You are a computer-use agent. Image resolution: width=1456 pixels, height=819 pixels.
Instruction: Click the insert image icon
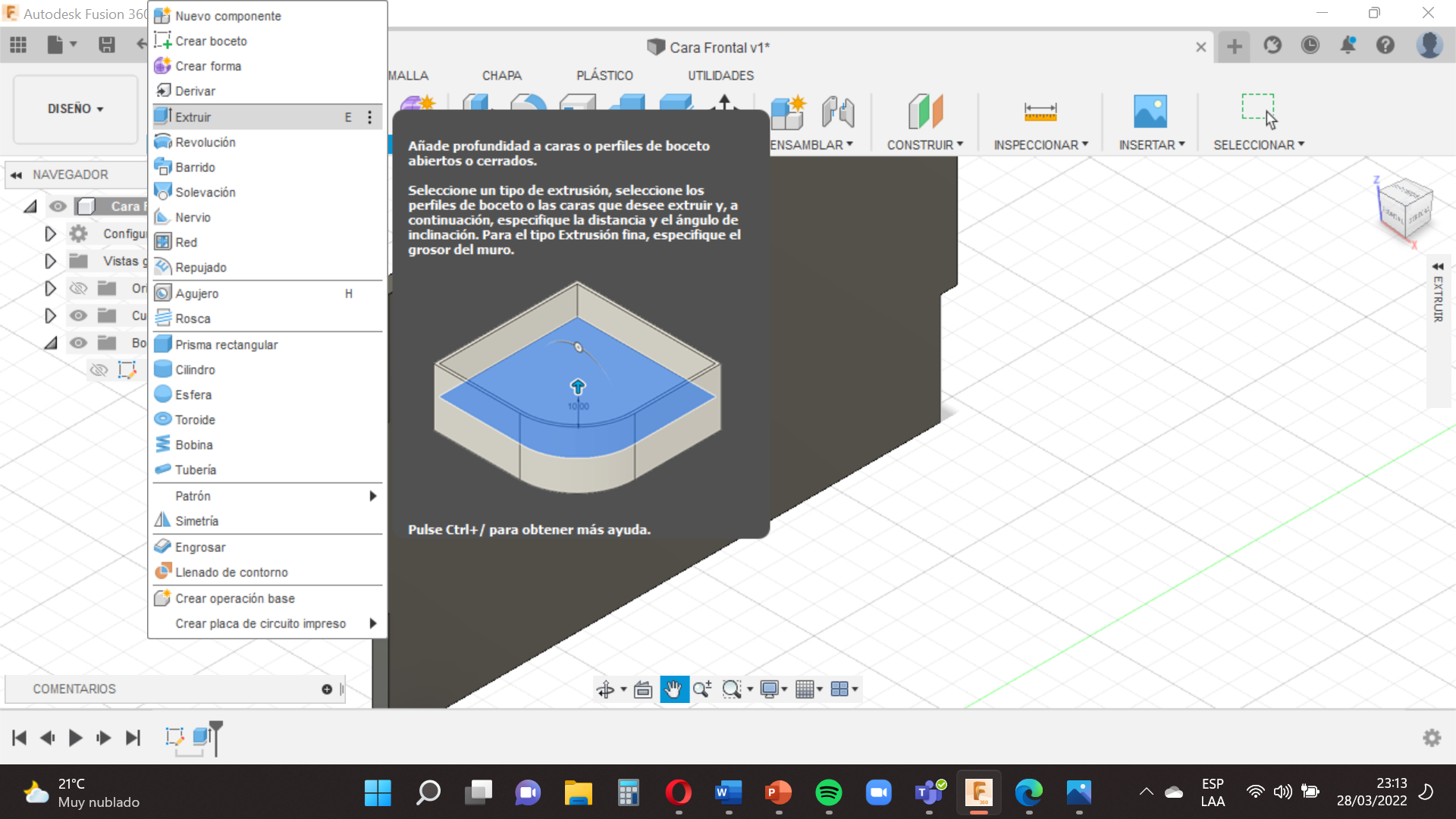[1150, 111]
